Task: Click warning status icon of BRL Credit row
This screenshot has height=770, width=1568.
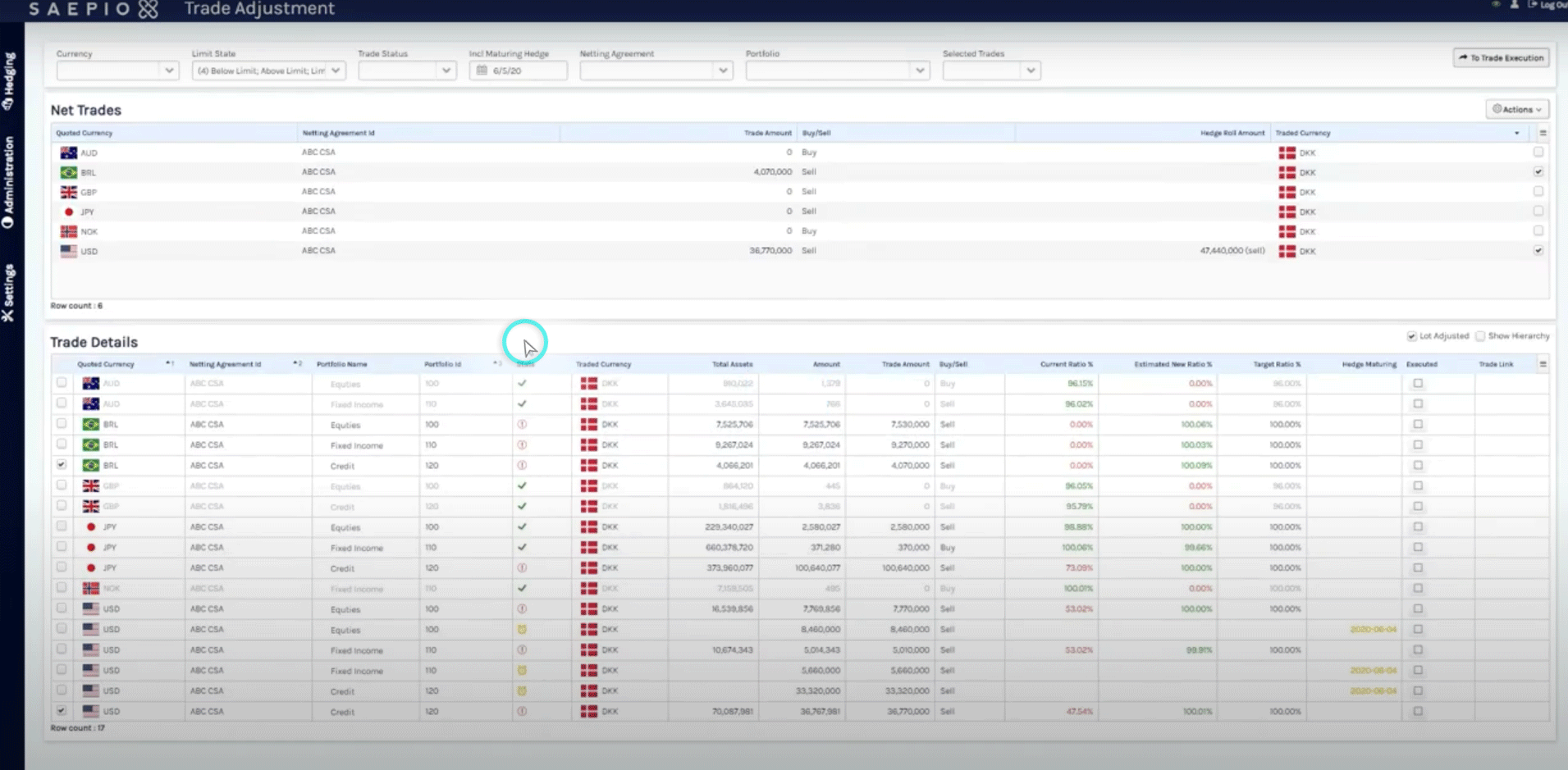Action: 522,465
